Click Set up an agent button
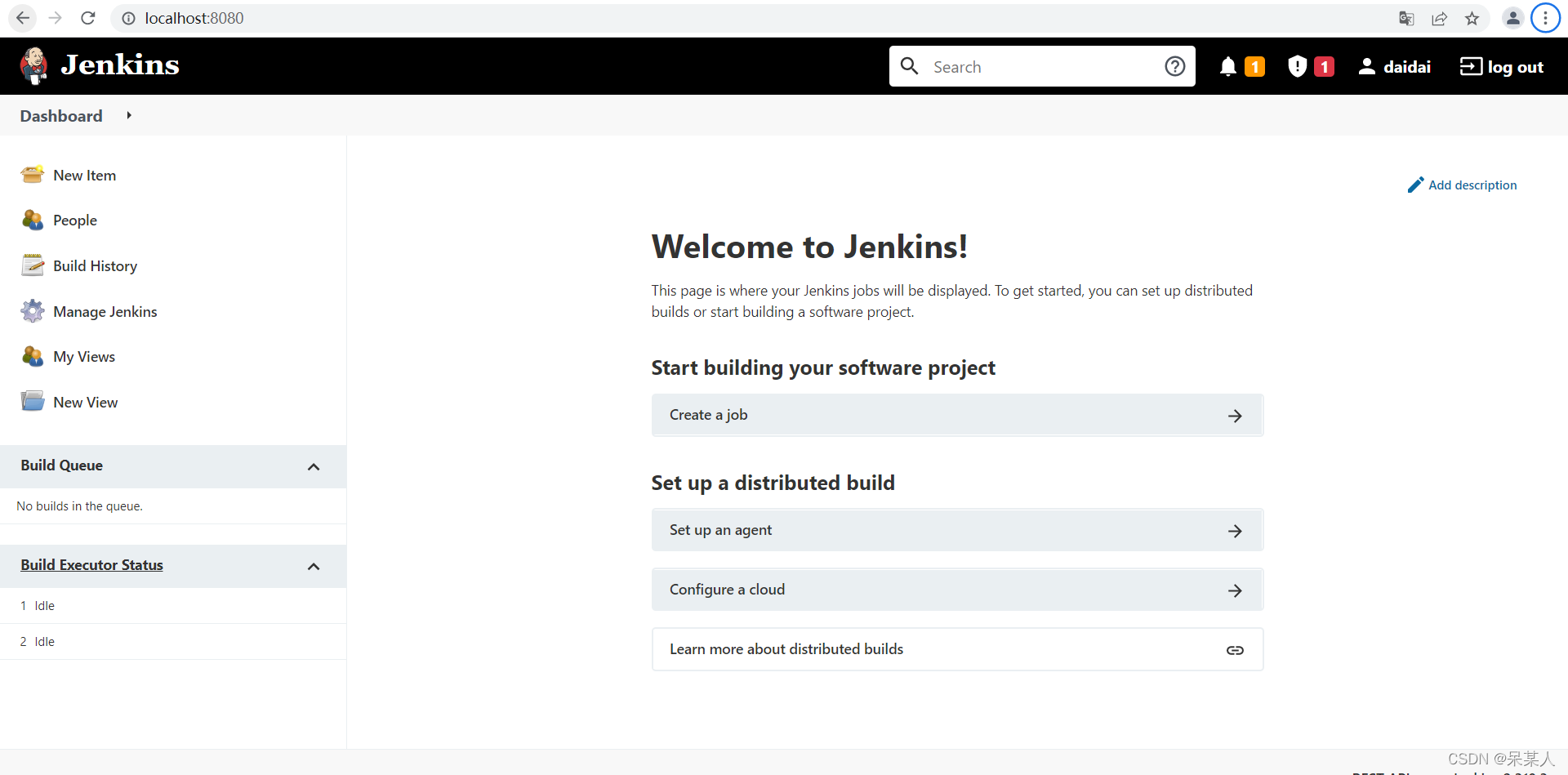Viewport: 1568px width, 775px height. click(x=957, y=530)
